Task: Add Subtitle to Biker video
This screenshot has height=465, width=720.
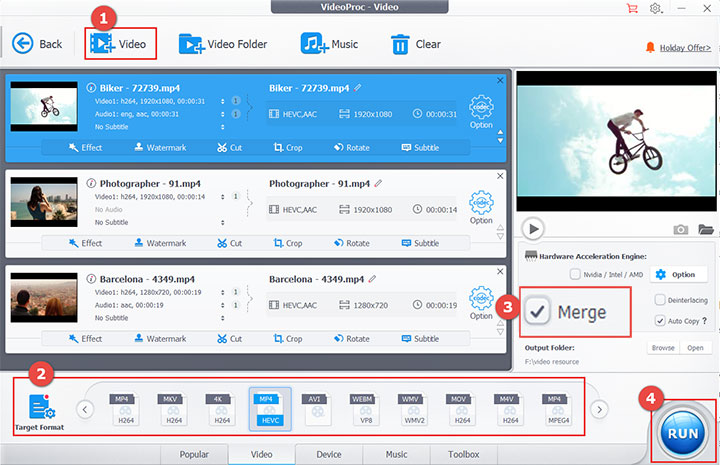Action: pos(420,147)
